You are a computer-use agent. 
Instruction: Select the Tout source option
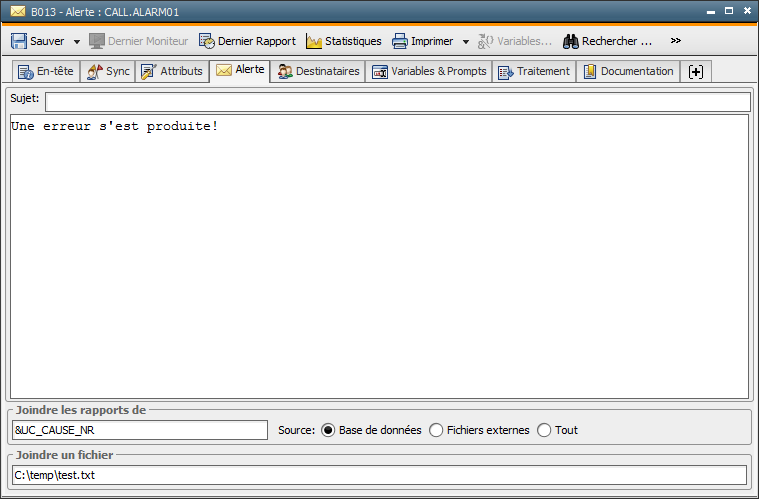[x=544, y=430]
